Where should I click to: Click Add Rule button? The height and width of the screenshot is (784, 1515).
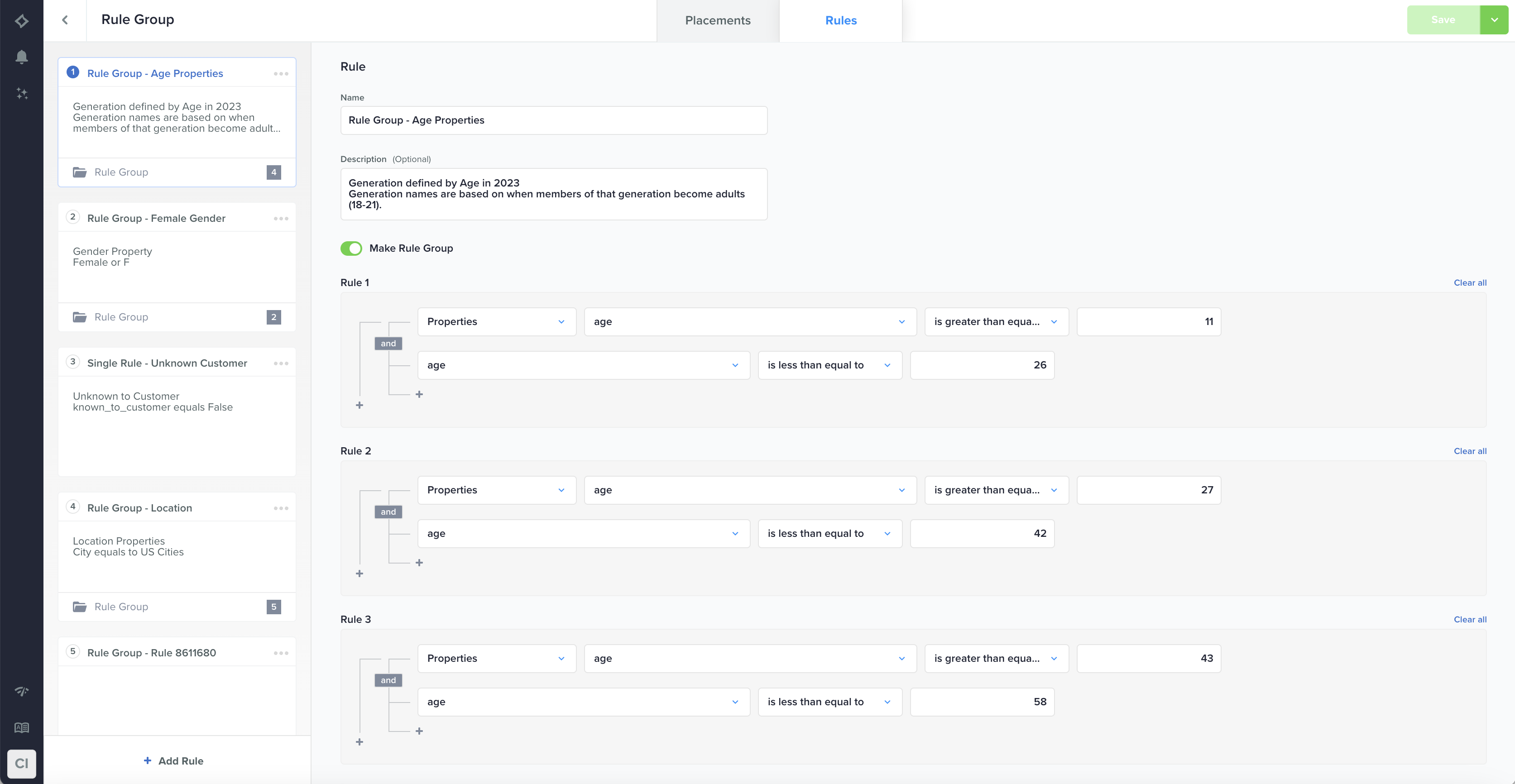[173, 760]
